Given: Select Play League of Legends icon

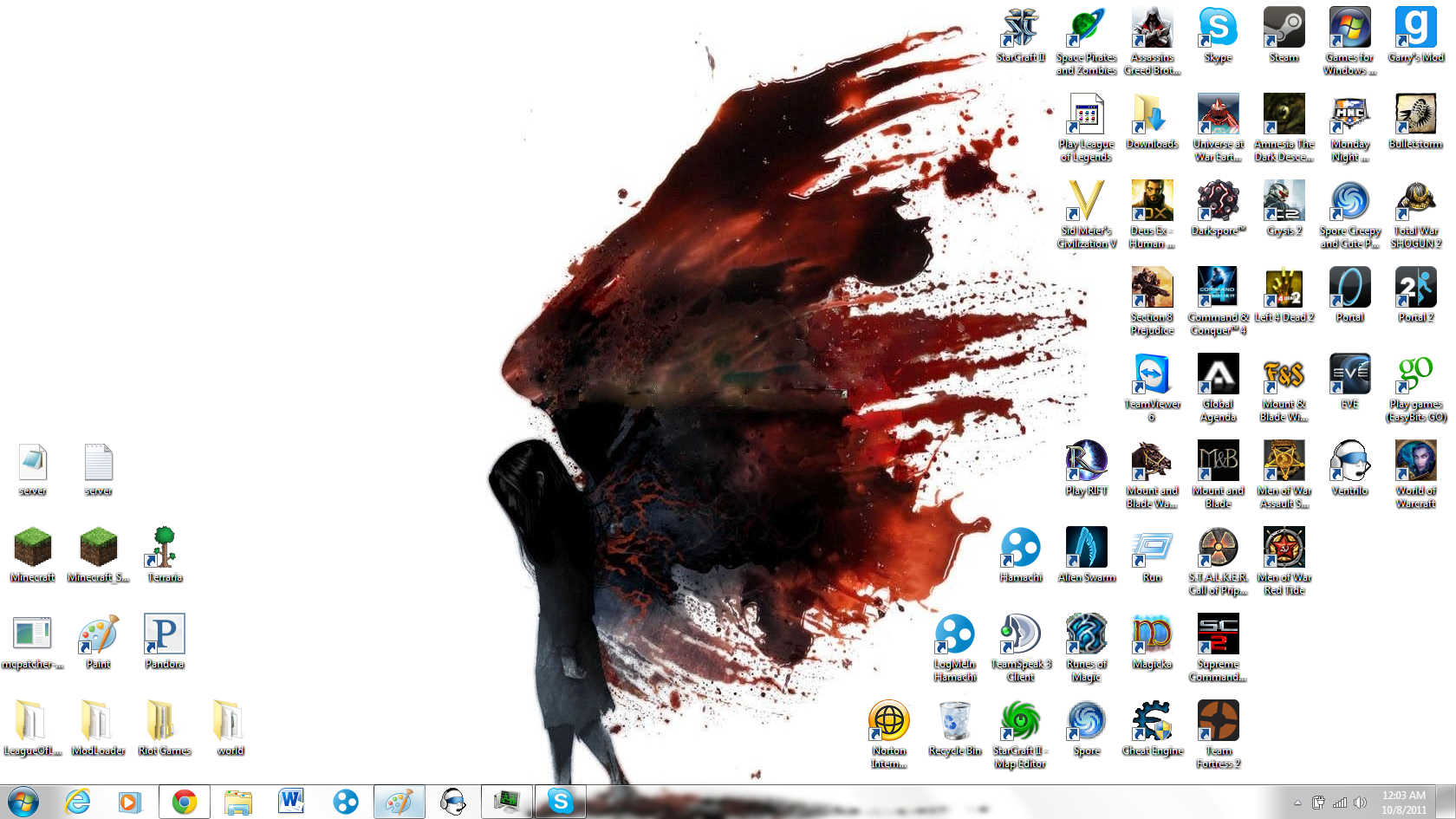Looking at the screenshot, I should (x=1086, y=128).
